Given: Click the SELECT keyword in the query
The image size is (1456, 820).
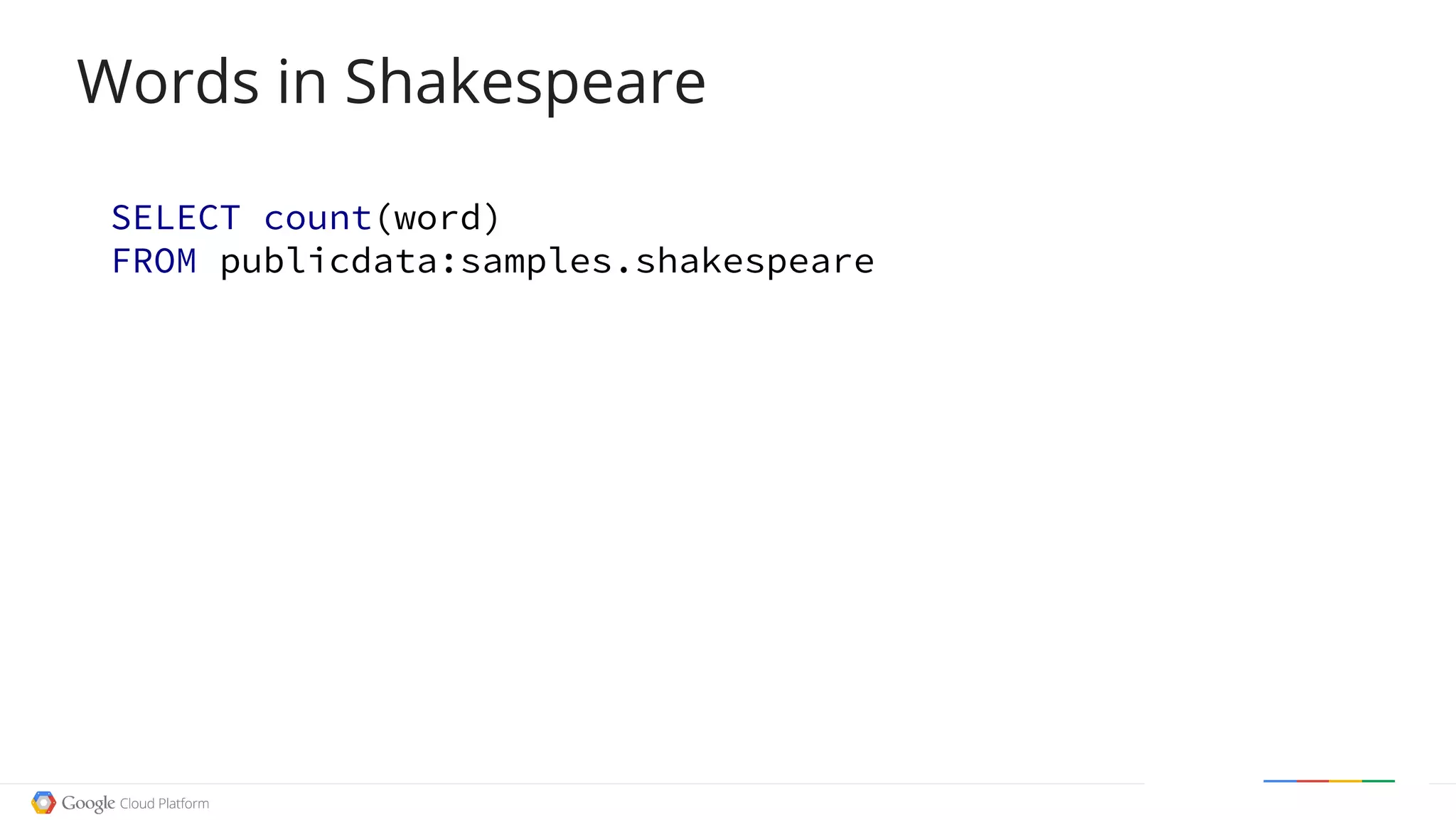Looking at the screenshot, I should [176, 218].
